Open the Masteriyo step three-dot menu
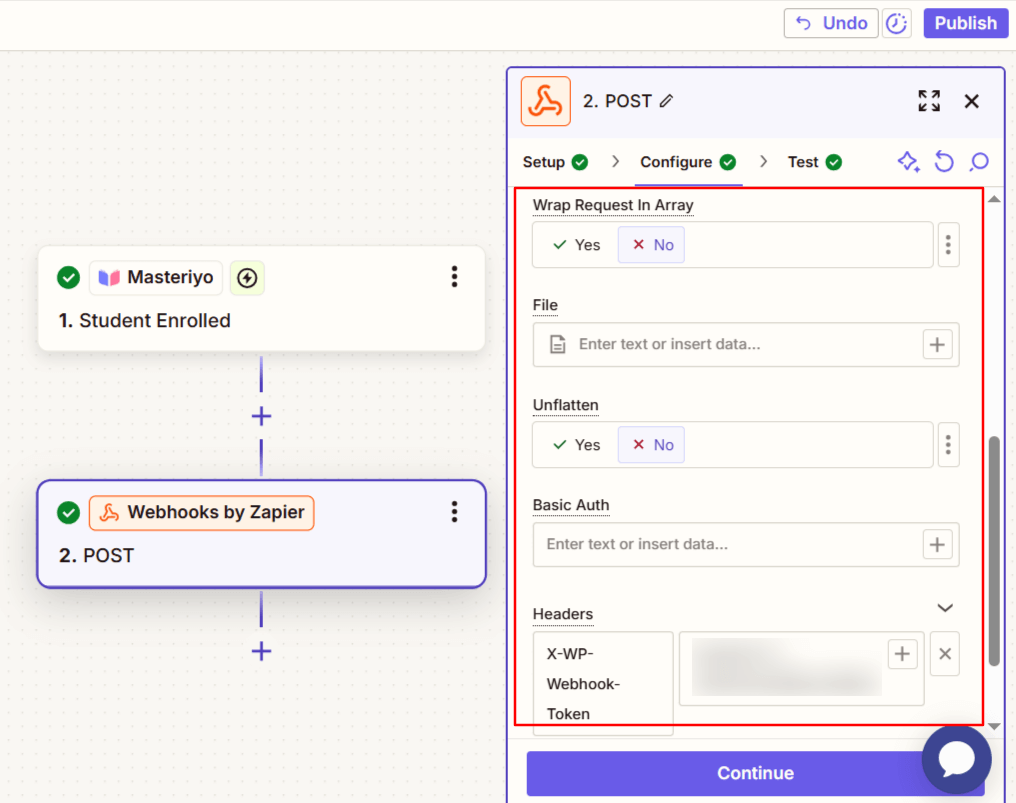Image resolution: width=1016 pixels, height=803 pixels. (454, 277)
